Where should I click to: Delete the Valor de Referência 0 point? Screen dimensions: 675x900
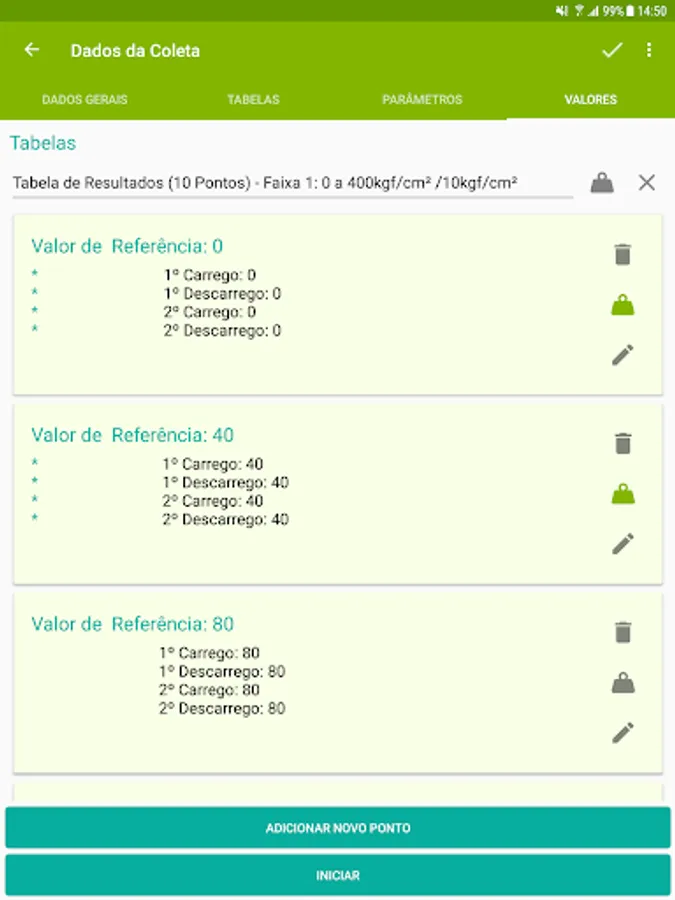[x=623, y=254]
